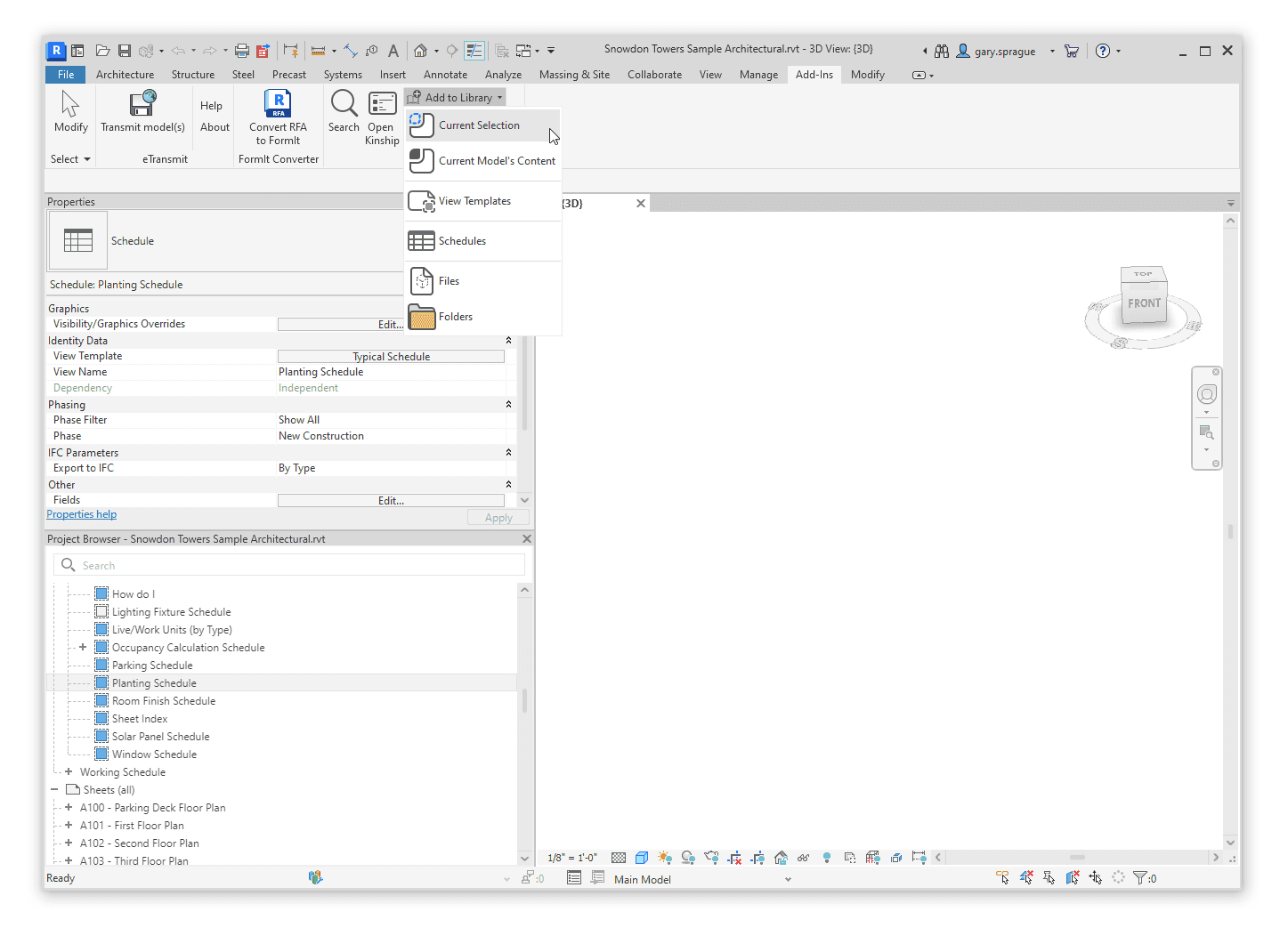Open the Default 3D View home icon

419,51
